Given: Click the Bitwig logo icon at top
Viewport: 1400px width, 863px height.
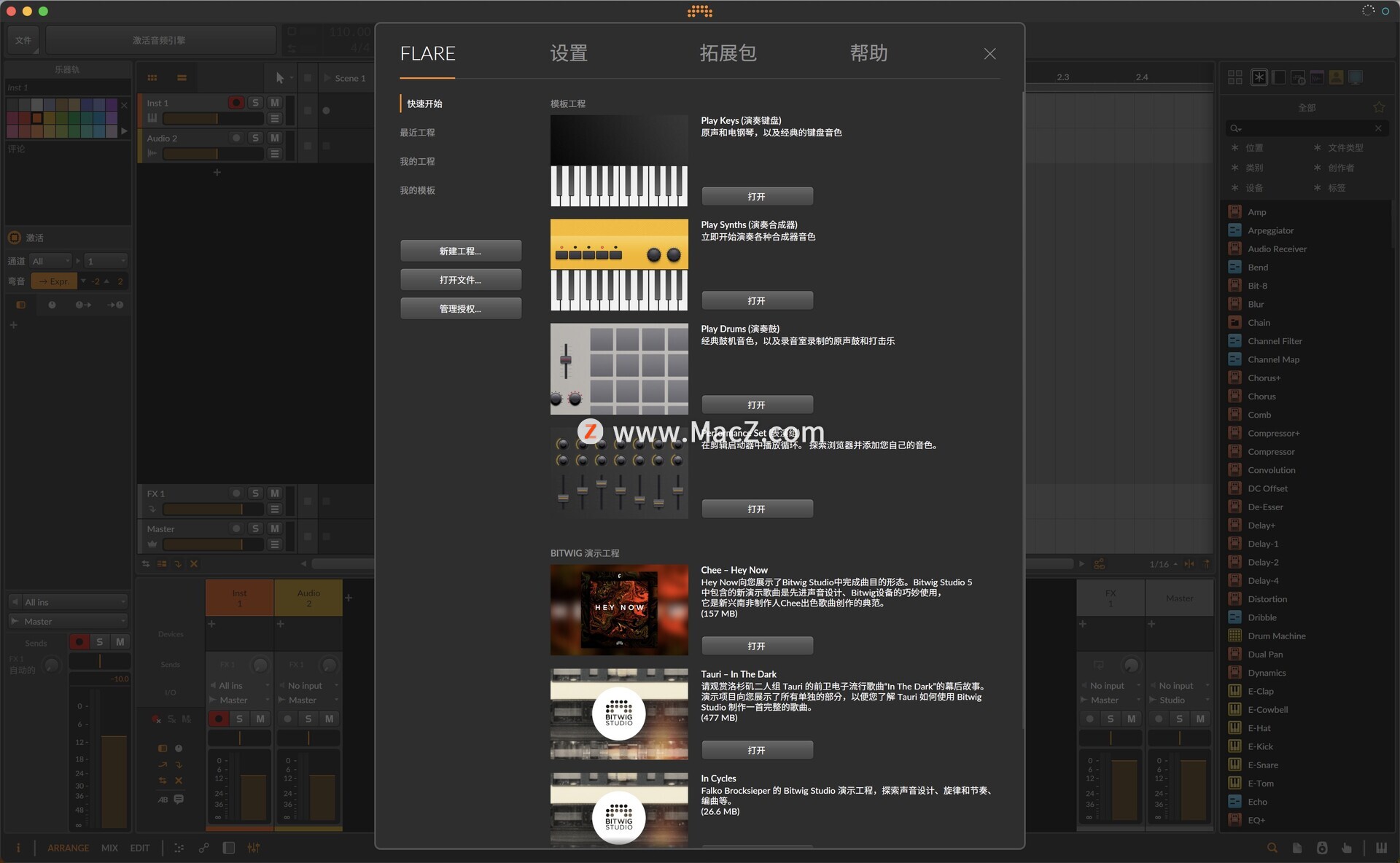Looking at the screenshot, I should (699, 11).
